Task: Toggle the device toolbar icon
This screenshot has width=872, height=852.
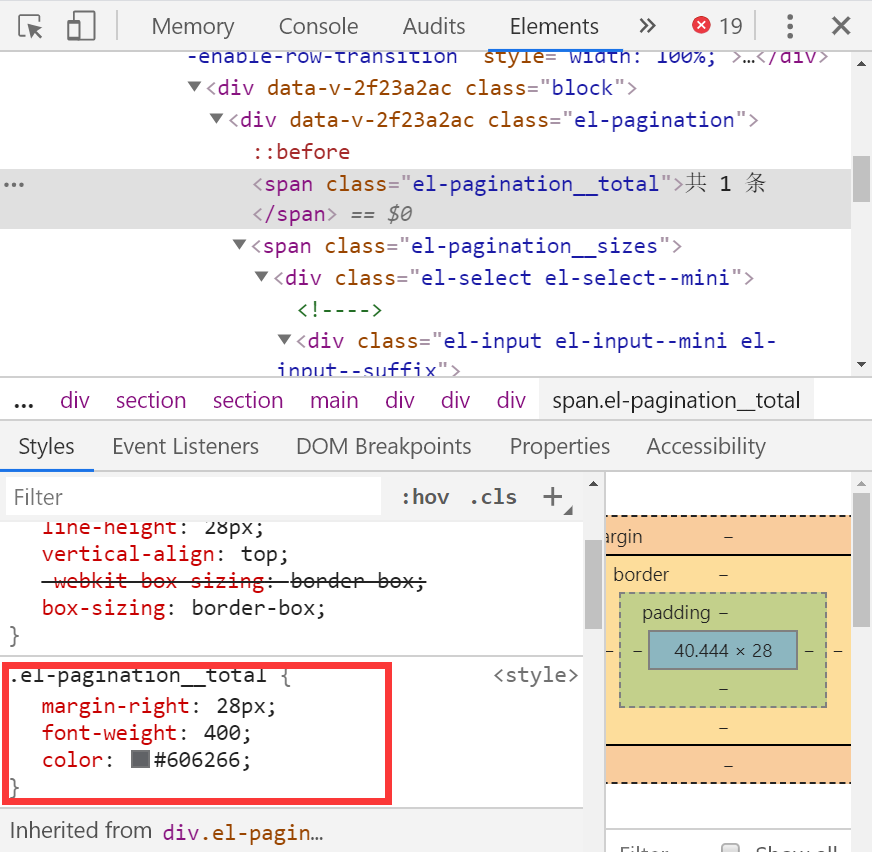Action: [x=81, y=26]
